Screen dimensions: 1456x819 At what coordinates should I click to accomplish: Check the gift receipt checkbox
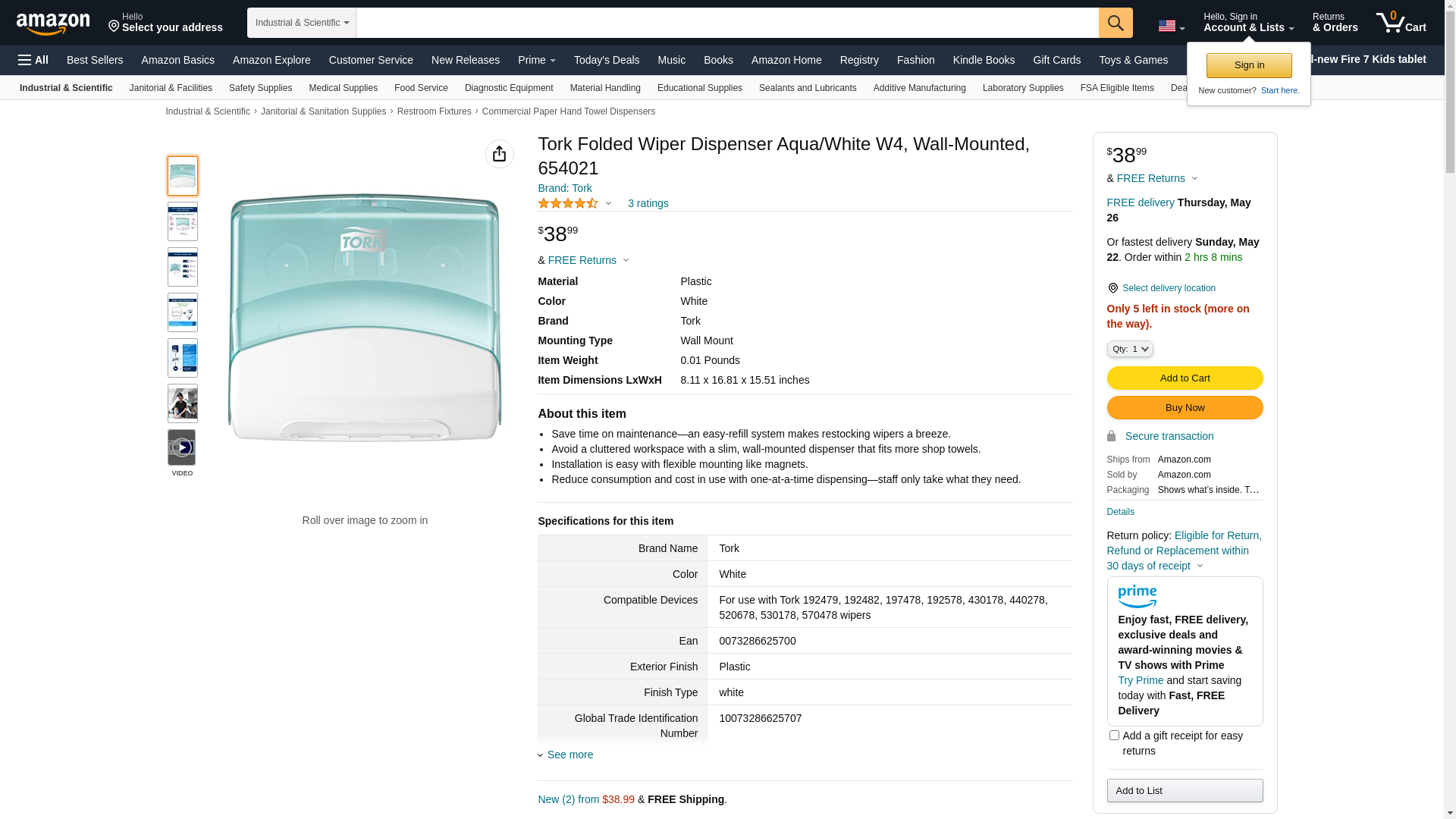click(1114, 735)
